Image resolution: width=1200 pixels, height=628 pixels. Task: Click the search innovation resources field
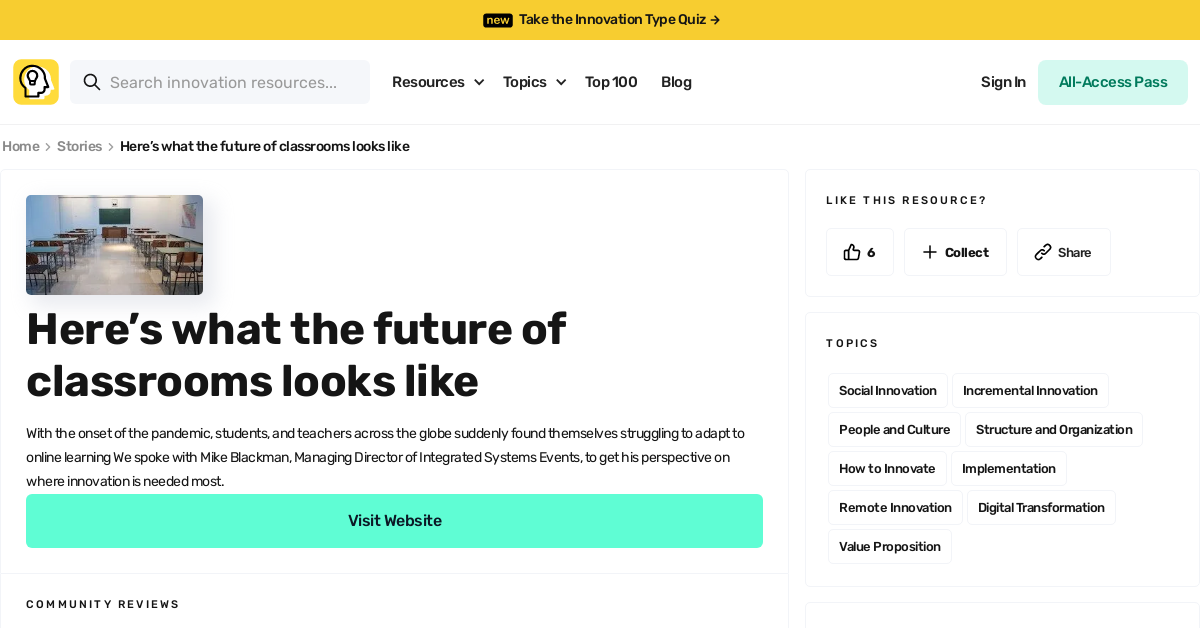230,82
